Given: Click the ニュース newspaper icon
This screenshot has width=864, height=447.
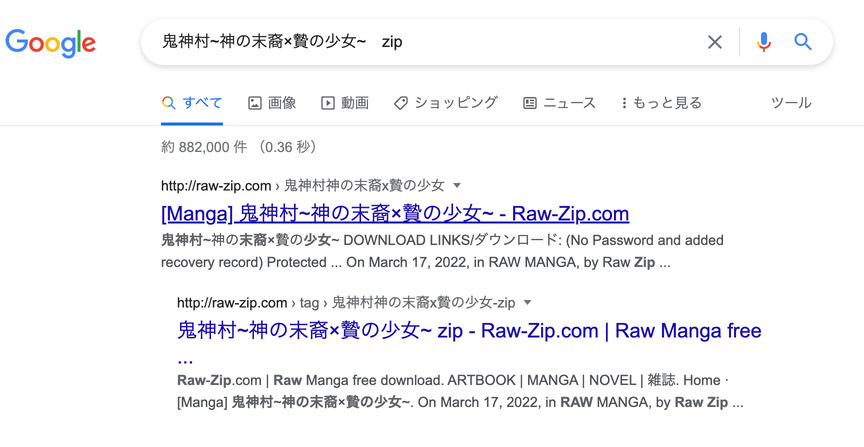Looking at the screenshot, I should tap(530, 103).
